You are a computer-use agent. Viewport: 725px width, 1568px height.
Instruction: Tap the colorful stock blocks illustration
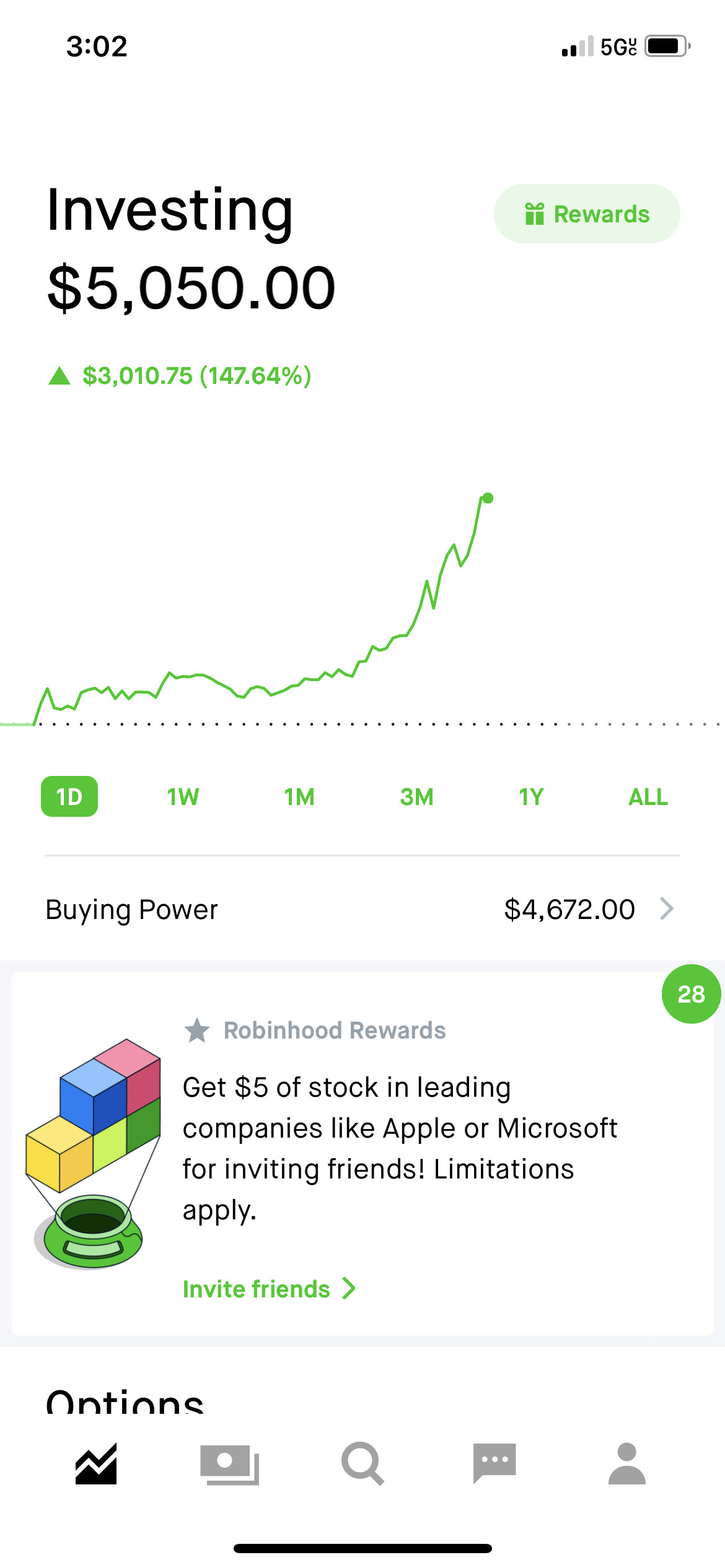[93, 1153]
